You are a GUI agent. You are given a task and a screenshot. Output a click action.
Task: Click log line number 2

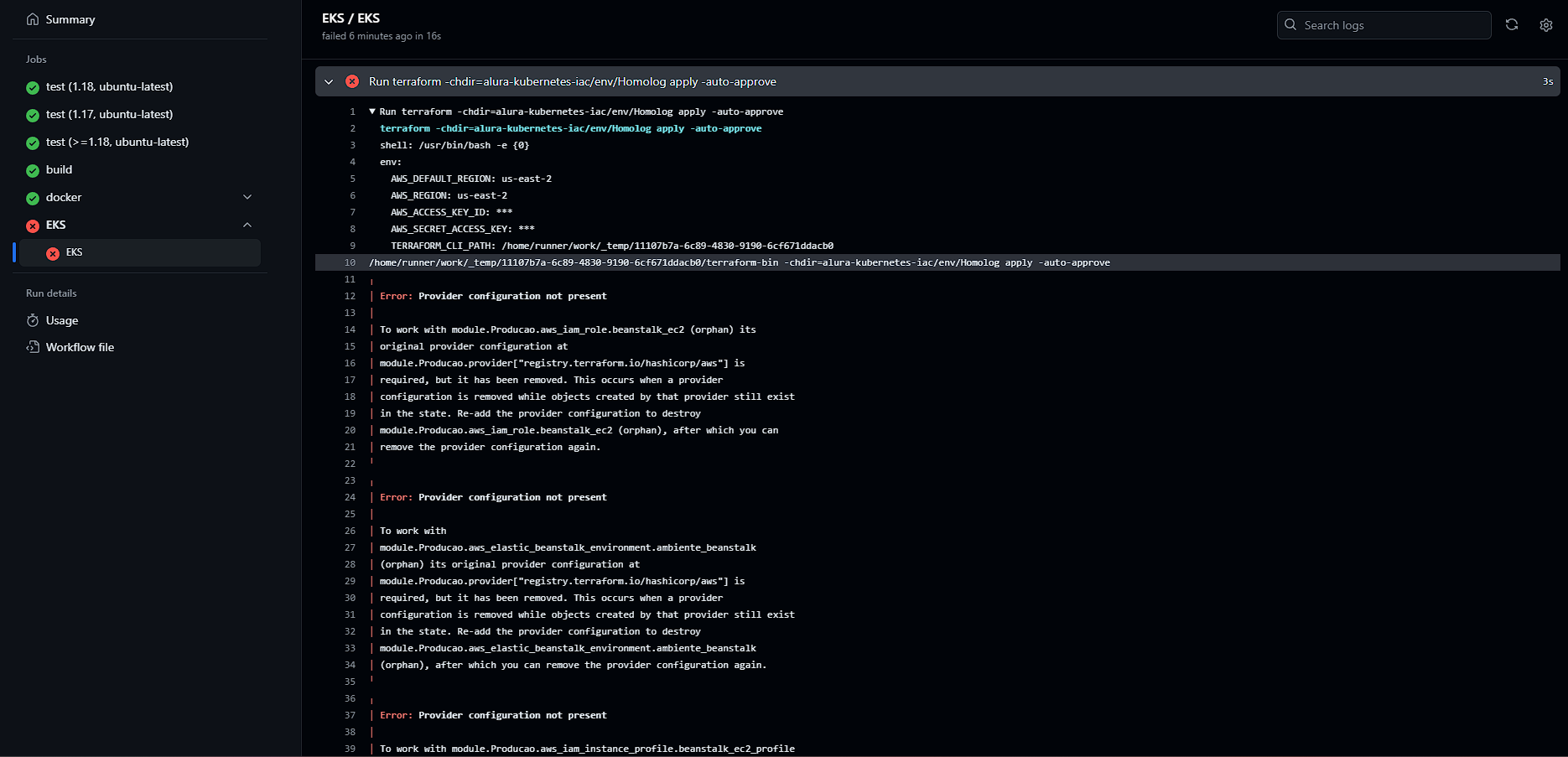(x=352, y=128)
